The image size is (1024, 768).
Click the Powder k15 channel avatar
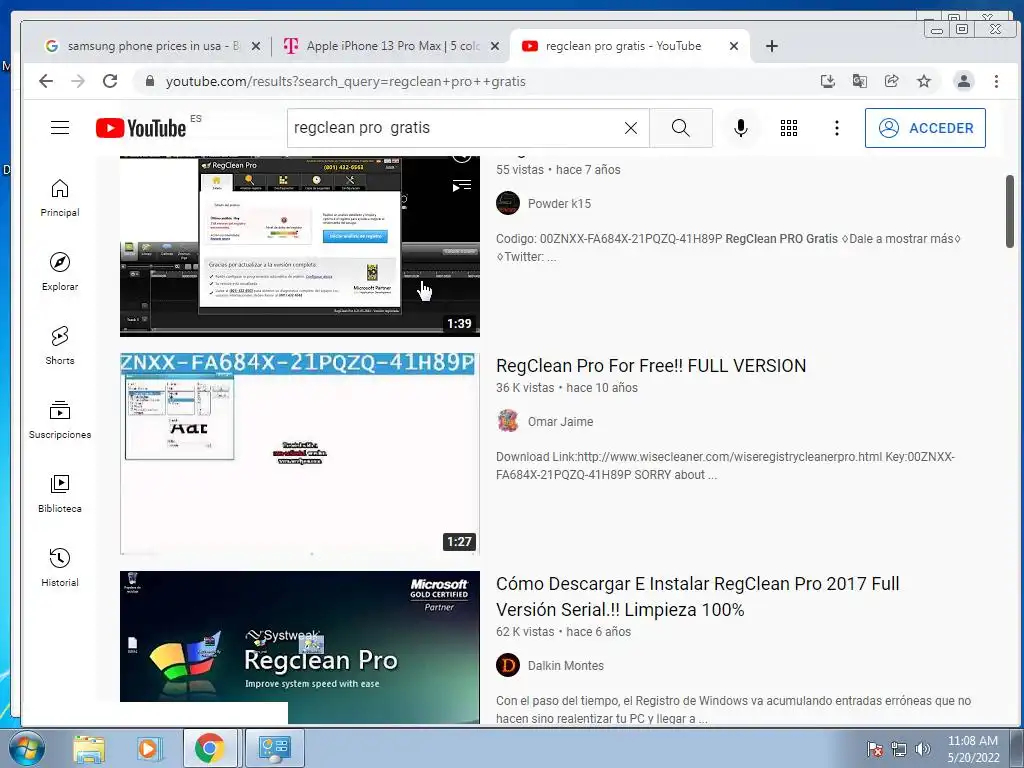click(508, 204)
